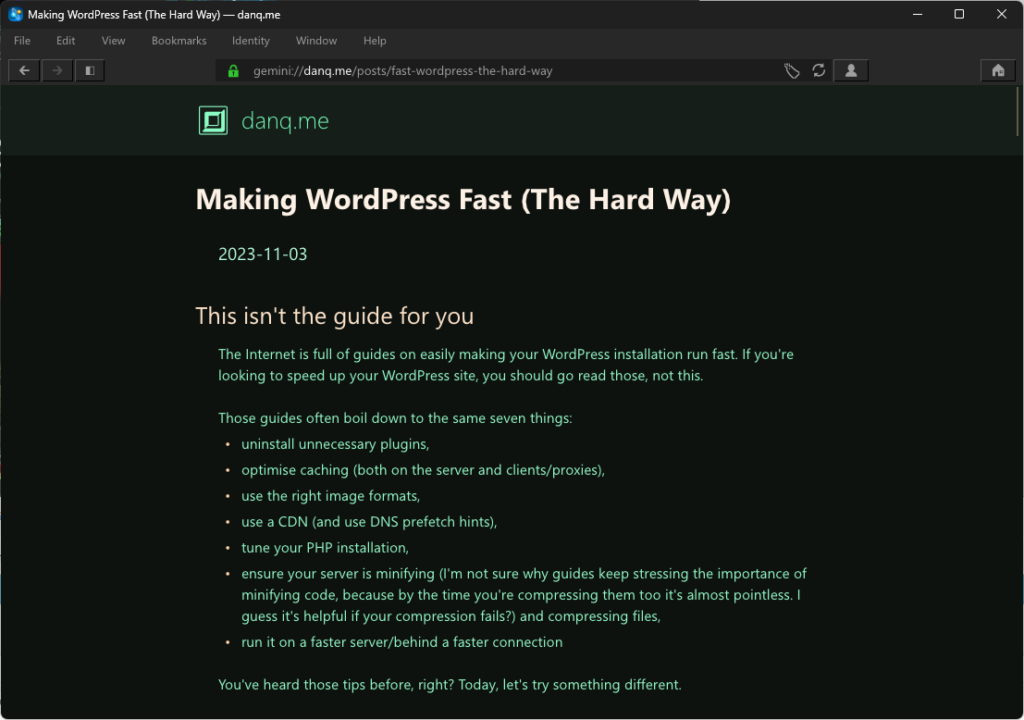Open the Help menu
Viewport: 1024px width, 720px height.
click(x=374, y=40)
